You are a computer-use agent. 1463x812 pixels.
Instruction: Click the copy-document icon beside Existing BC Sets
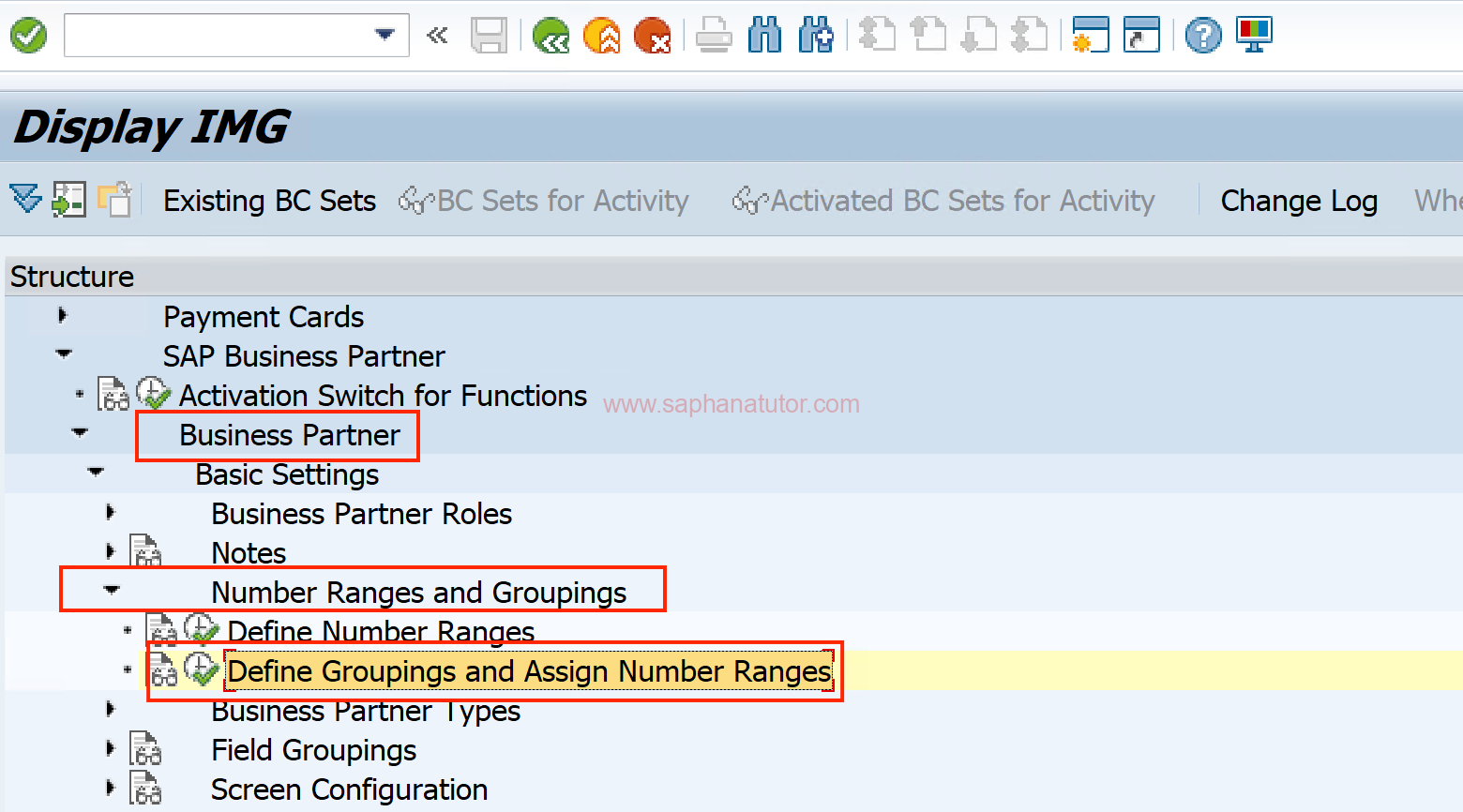(x=114, y=199)
